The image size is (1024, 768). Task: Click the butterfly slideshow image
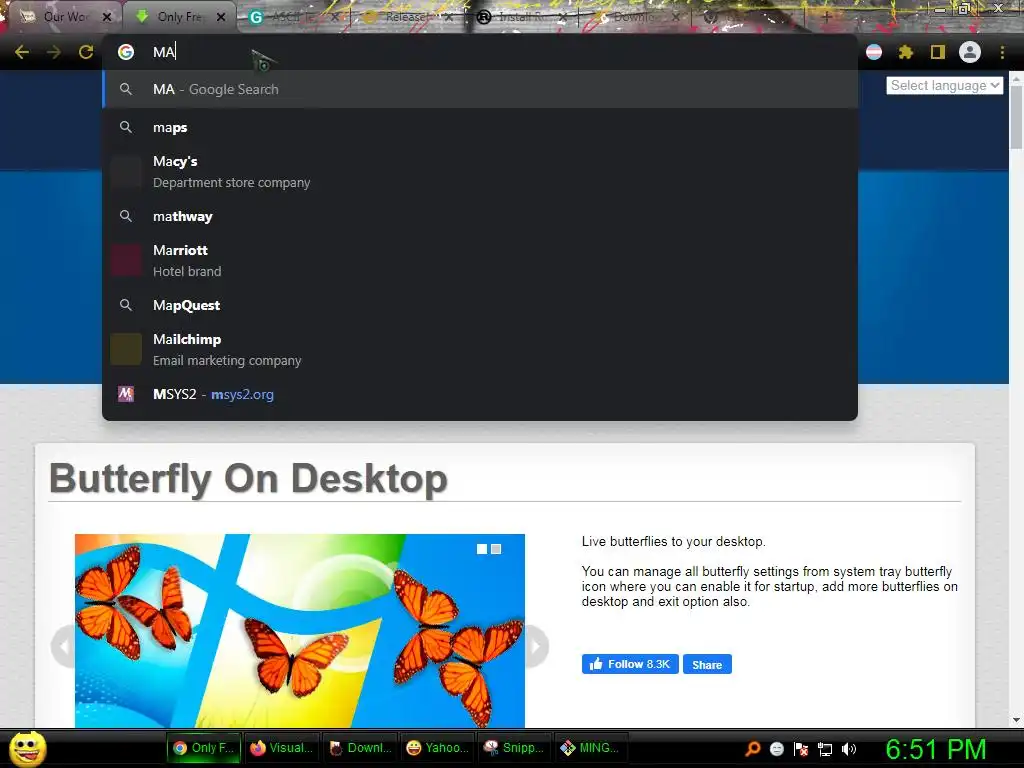click(300, 631)
